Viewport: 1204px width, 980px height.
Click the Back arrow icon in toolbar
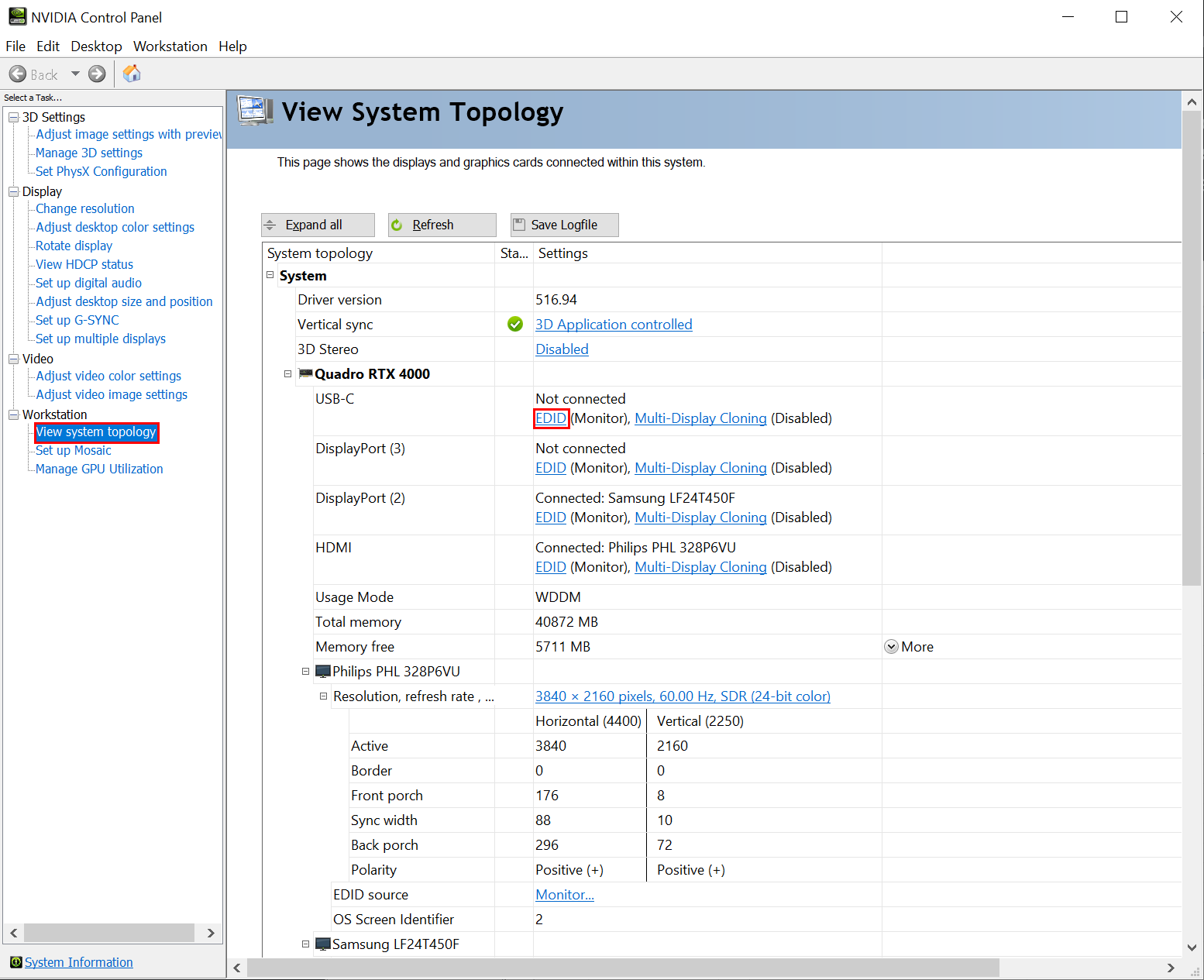(18, 74)
